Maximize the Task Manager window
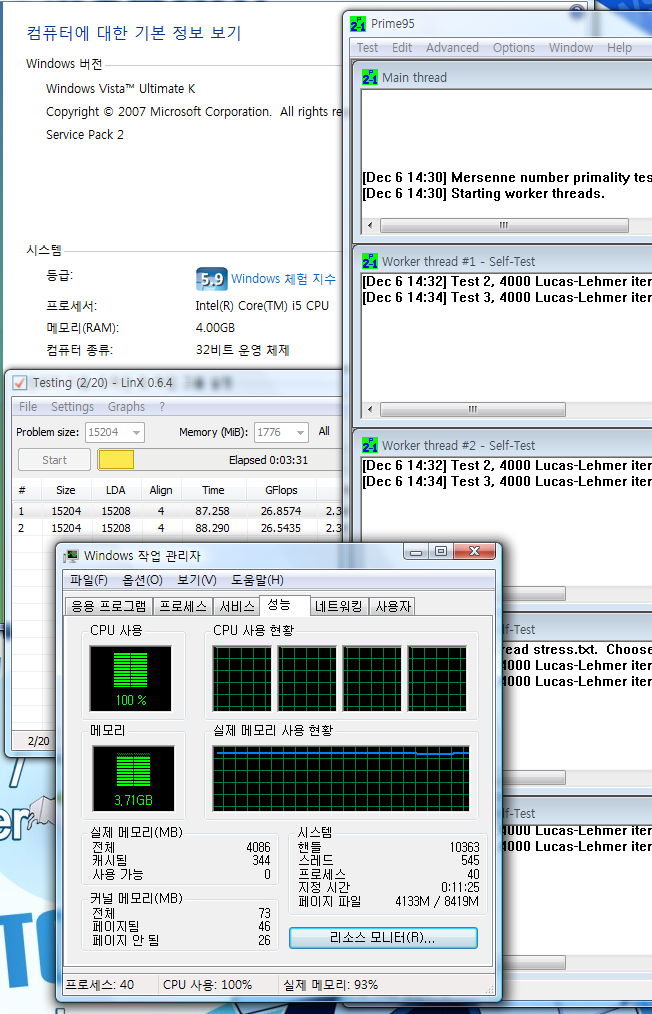 click(441, 552)
